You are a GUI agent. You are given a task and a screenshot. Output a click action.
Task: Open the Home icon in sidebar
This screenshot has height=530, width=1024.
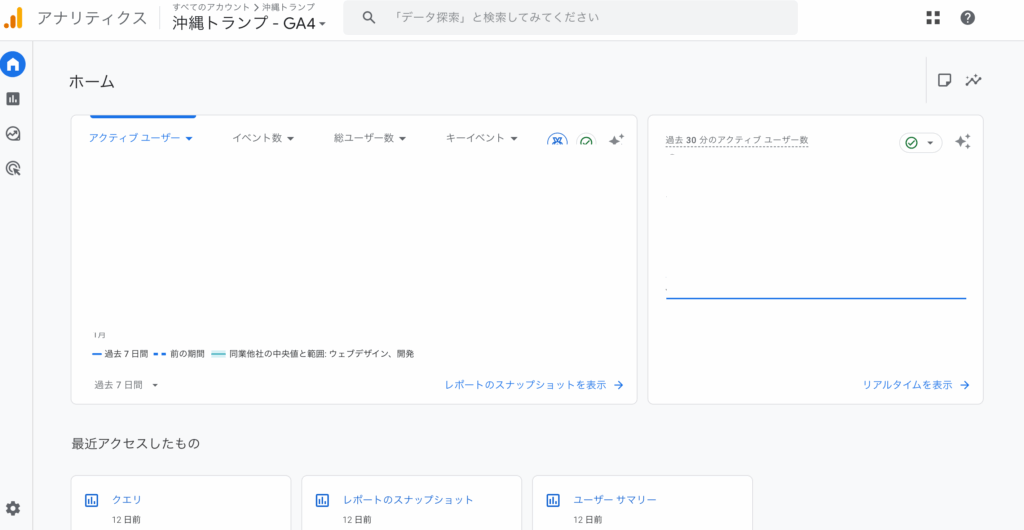13,64
